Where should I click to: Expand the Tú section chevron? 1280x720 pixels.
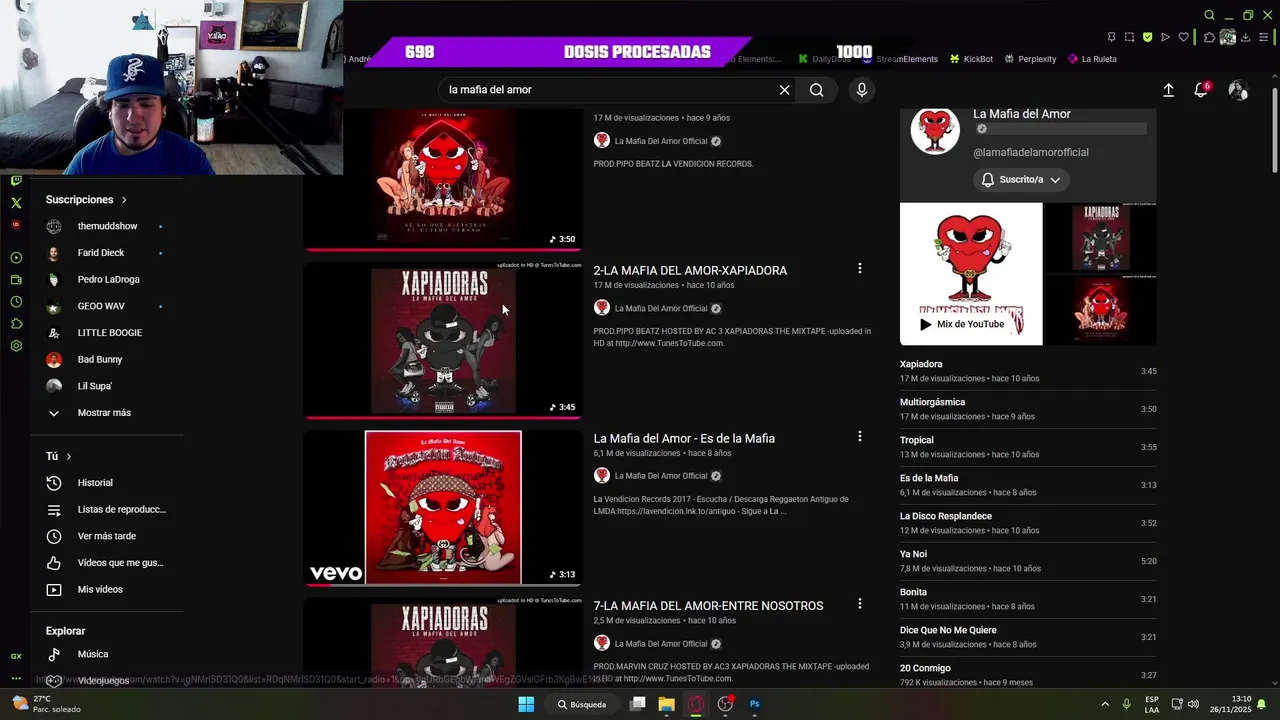click(69, 456)
